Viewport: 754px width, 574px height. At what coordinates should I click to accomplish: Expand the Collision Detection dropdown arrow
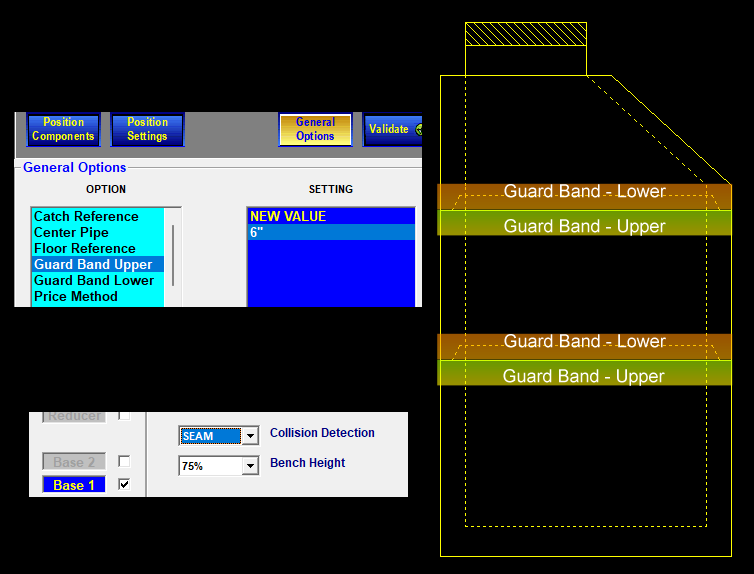coord(250,436)
